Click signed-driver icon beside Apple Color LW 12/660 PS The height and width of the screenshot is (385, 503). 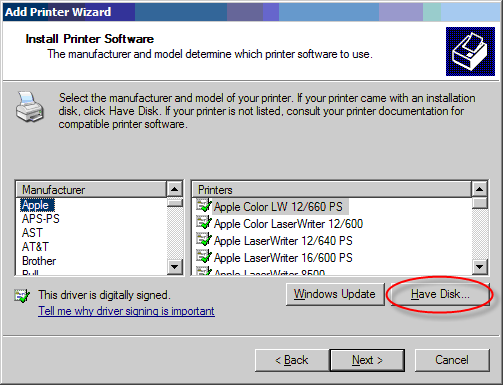pos(204,206)
